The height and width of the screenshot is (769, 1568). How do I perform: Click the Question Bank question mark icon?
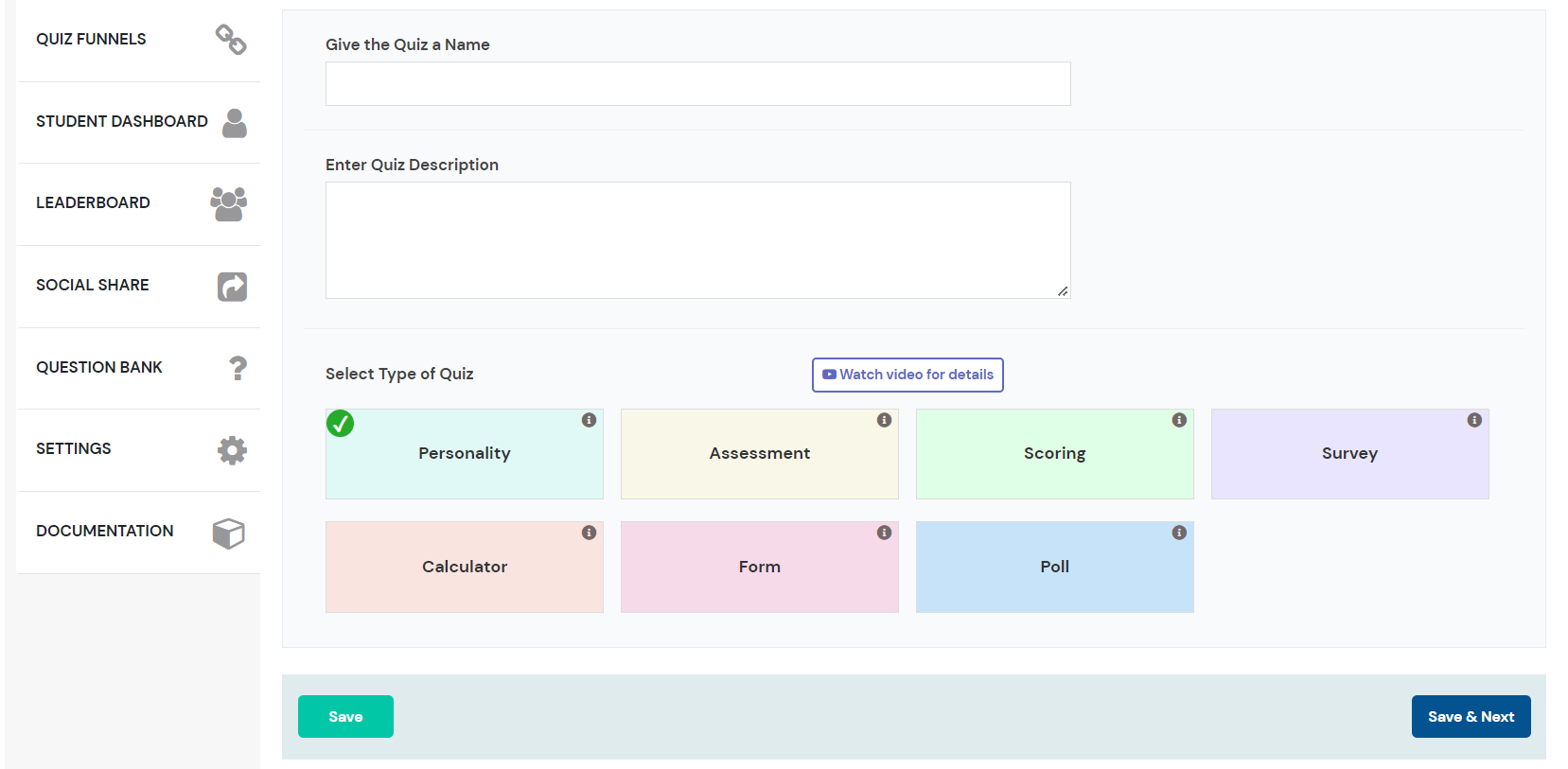click(238, 368)
